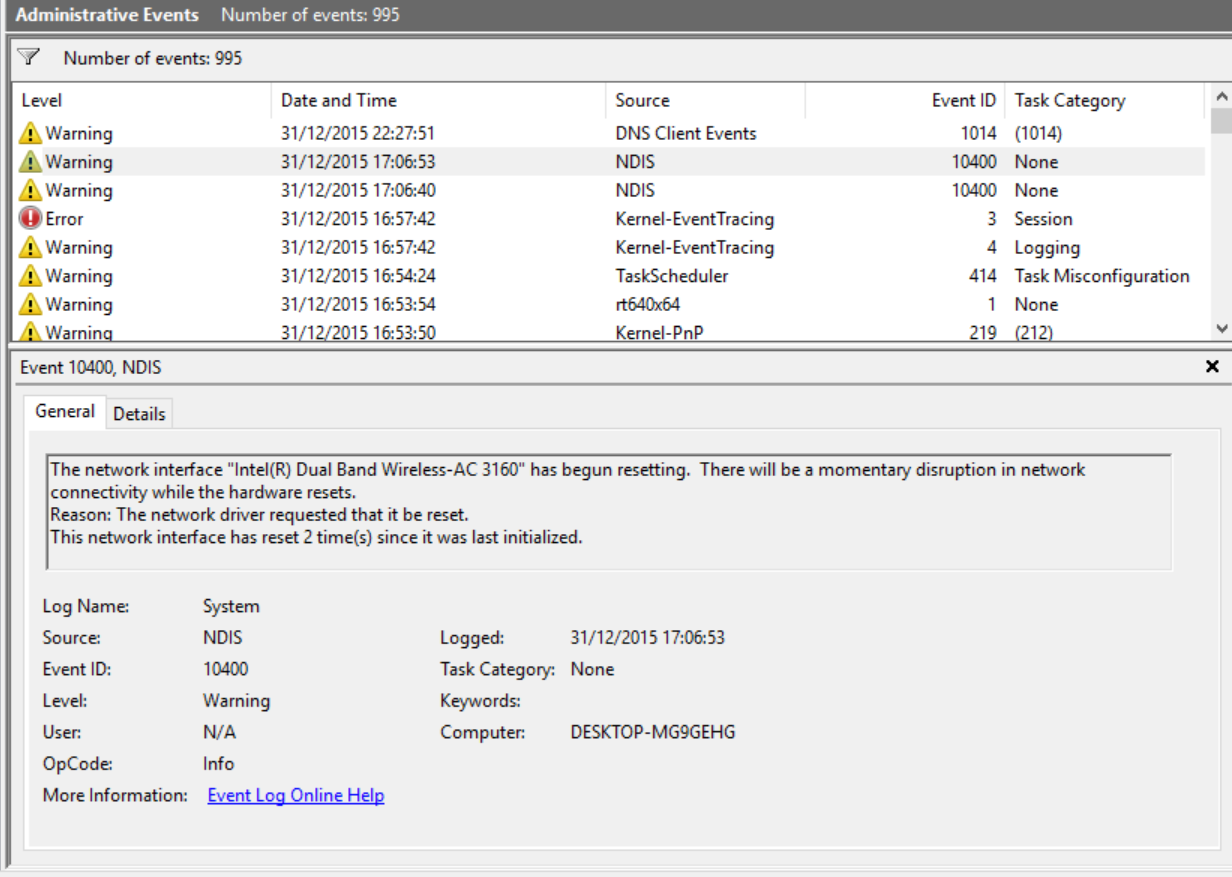Click the 31/12/2015 22:27:51 date cell
This screenshot has width=1232, height=877.
[358, 133]
